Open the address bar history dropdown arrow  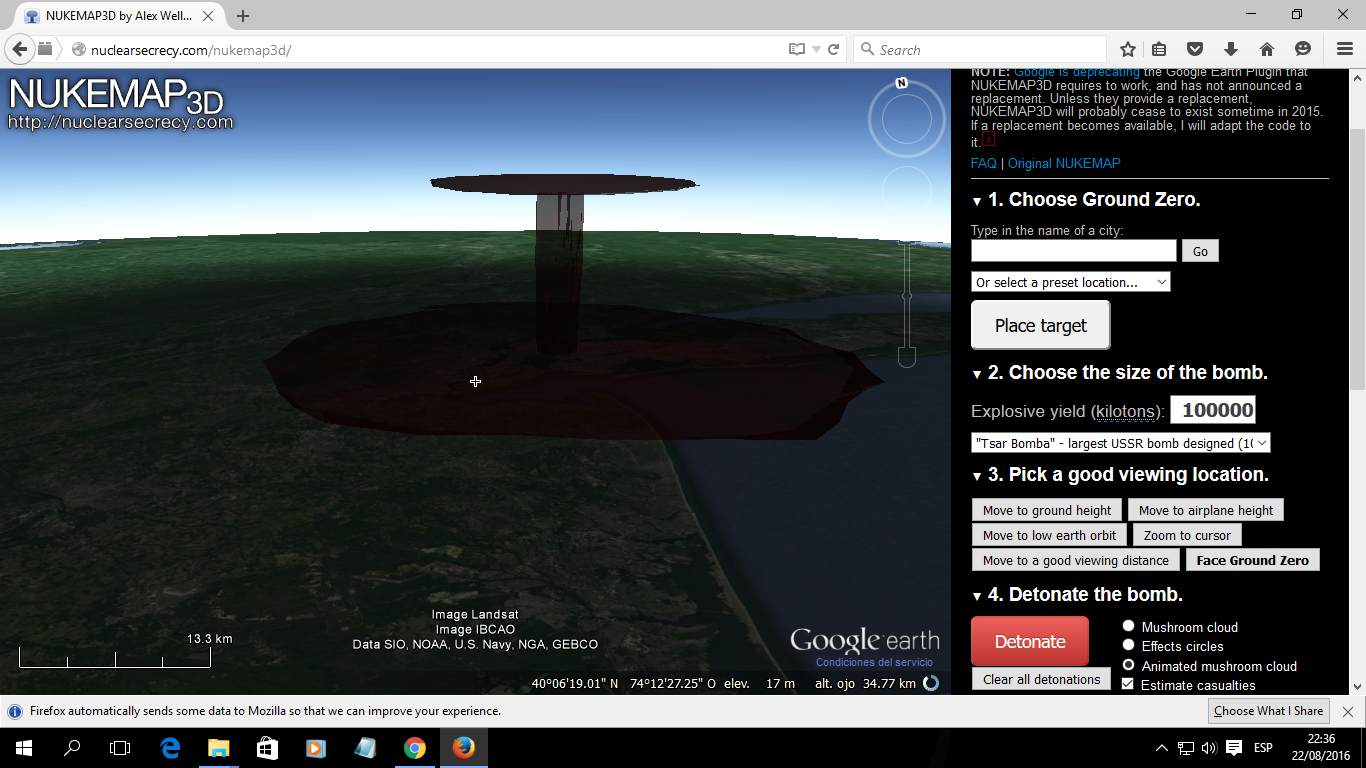(816, 49)
